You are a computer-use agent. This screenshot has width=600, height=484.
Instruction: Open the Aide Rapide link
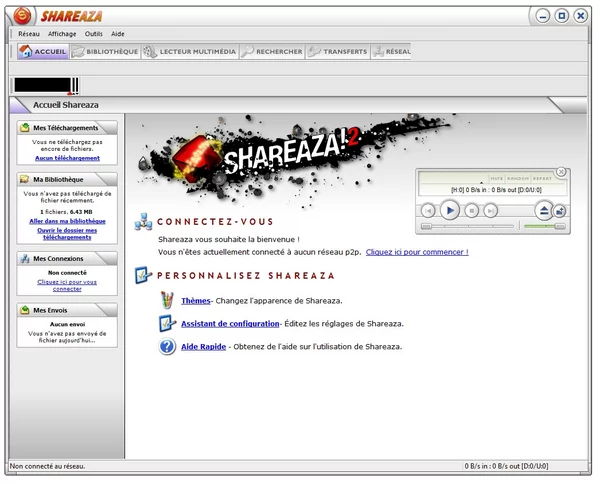point(204,347)
